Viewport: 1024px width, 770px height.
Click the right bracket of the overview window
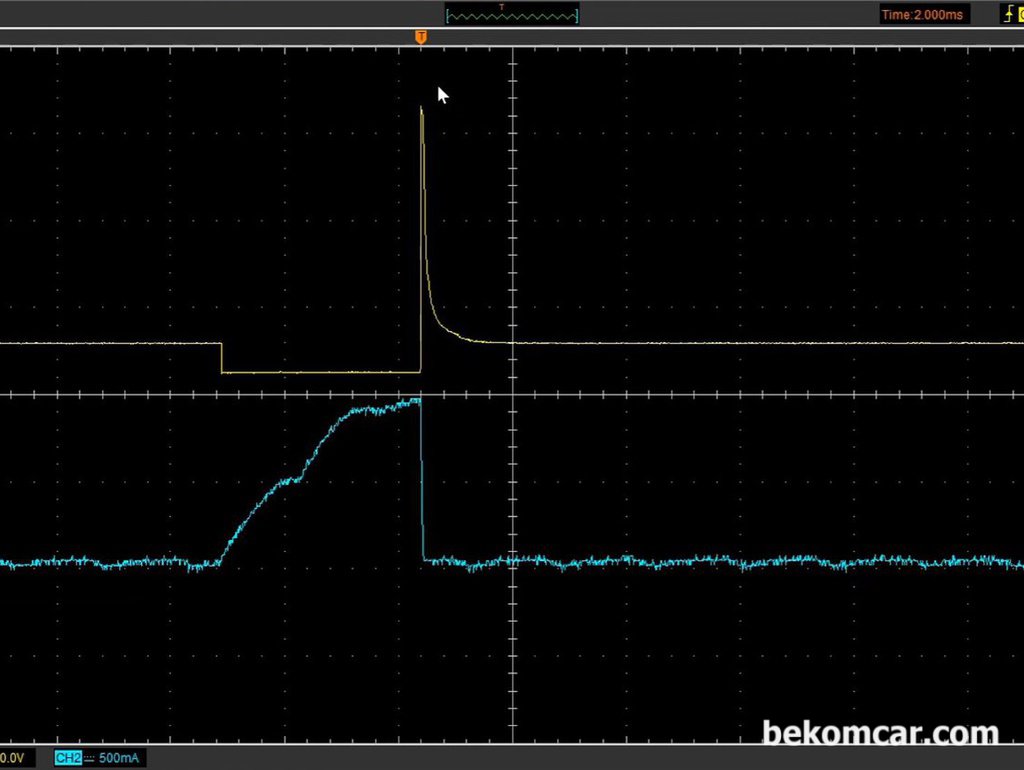coord(577,16)
